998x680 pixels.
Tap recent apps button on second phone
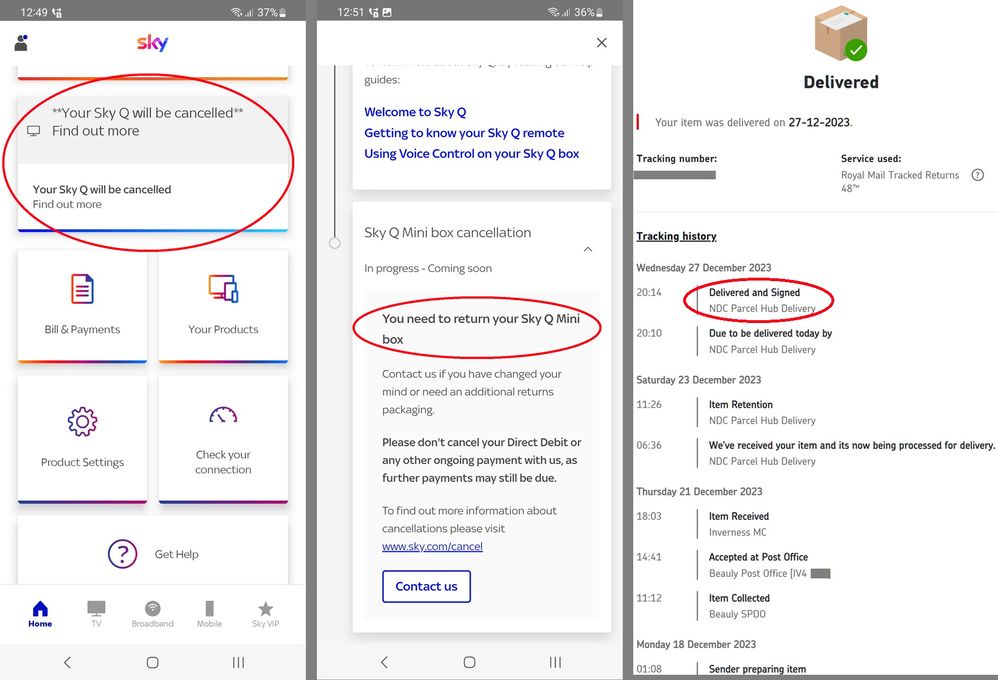(x=555, y=662)
